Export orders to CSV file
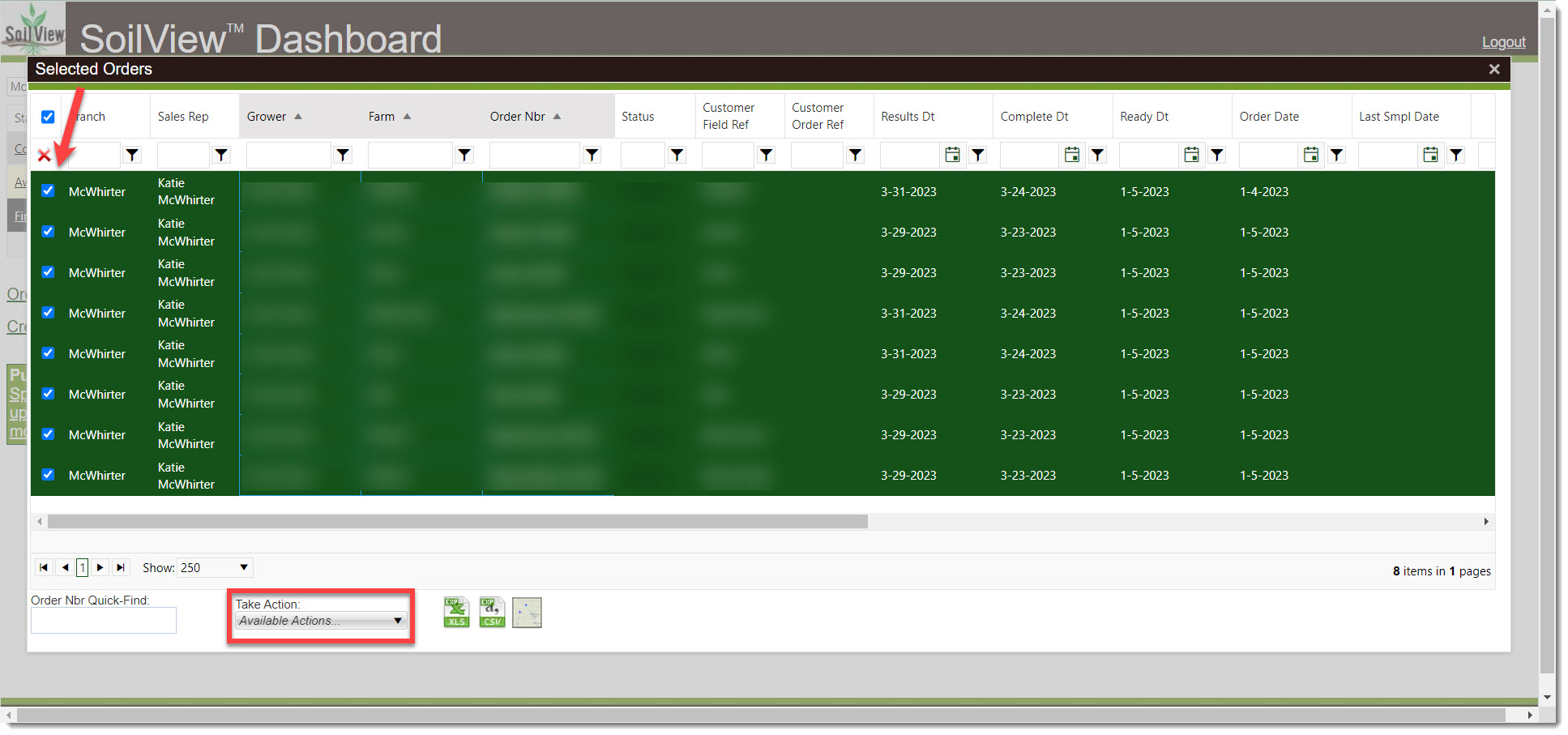The width and height of the screenshot is (1568, 735). pos(492,613)
